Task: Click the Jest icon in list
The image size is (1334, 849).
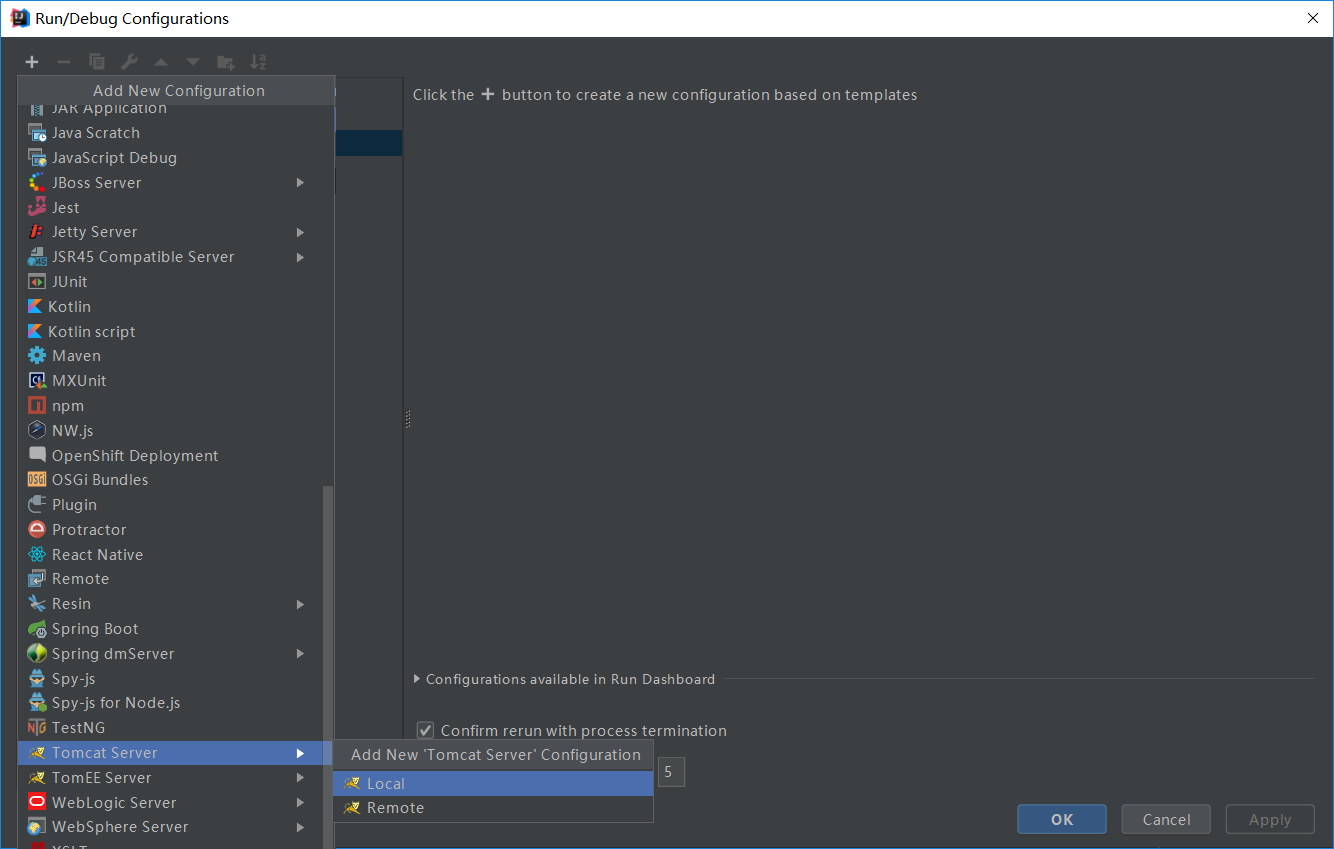Action: pyautogui.click(x=37, y=208)
